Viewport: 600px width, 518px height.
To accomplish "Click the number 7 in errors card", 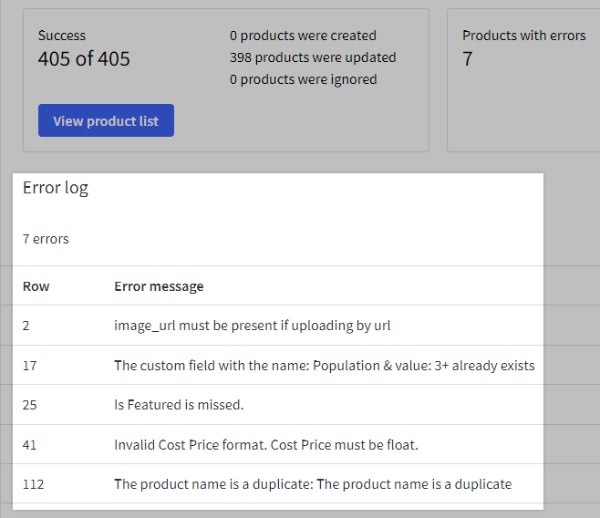I will coord(467,59).
